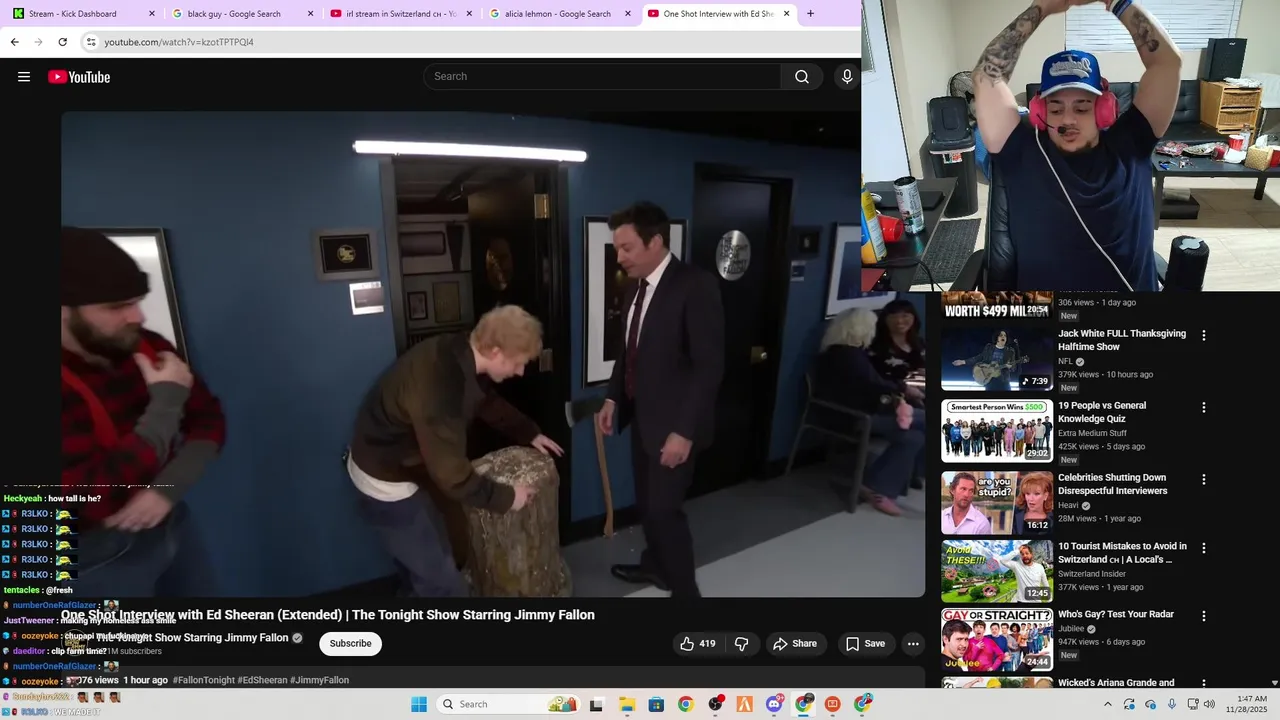Open Task View on the taskbar

(x=597, y=704)
